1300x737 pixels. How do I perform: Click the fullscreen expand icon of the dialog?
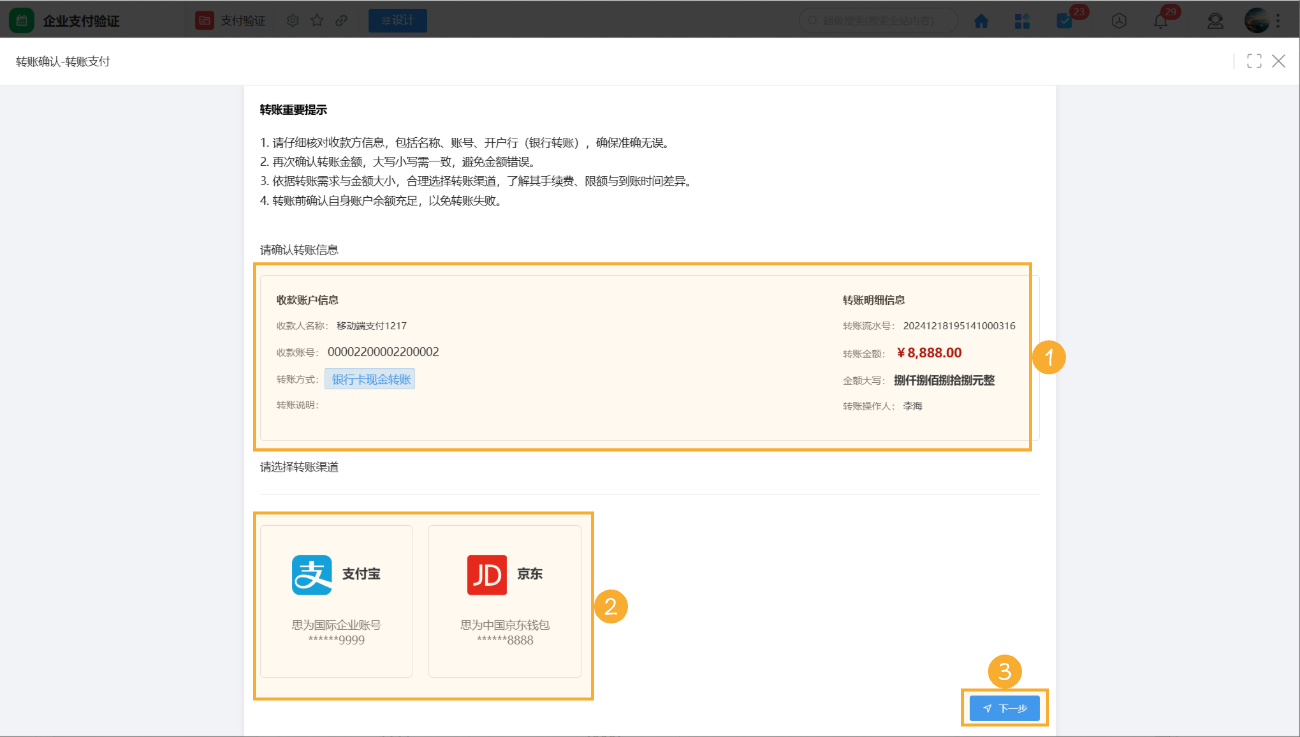pos(1254,61)
